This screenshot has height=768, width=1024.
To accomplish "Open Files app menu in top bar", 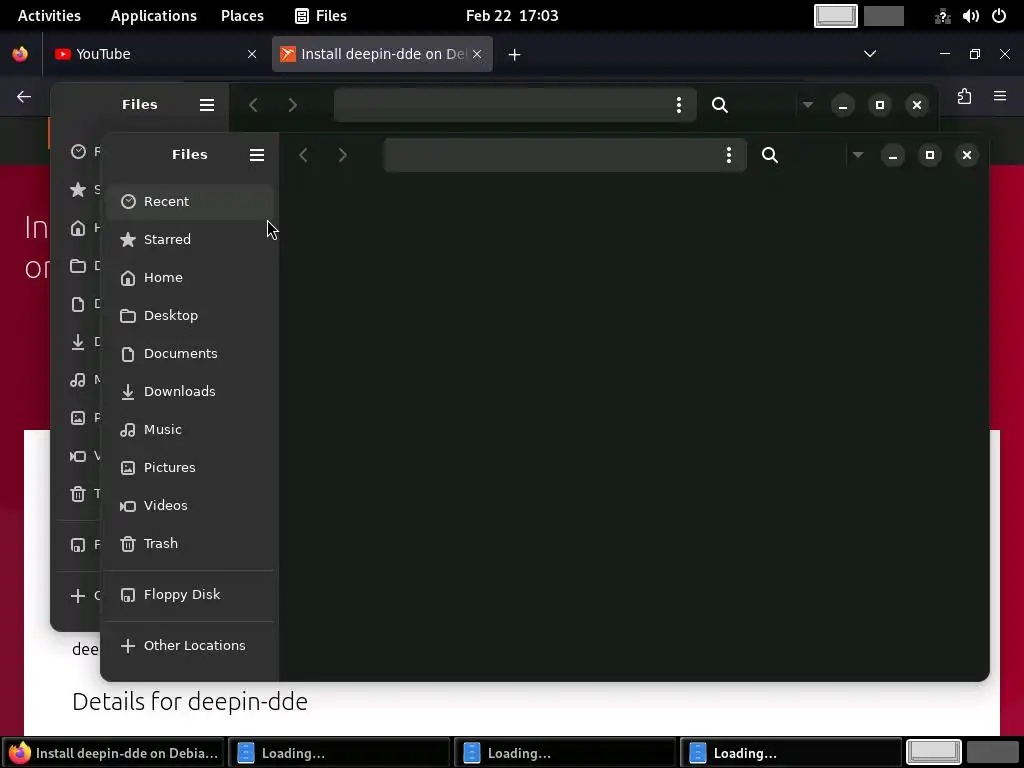I will point(321,16).
